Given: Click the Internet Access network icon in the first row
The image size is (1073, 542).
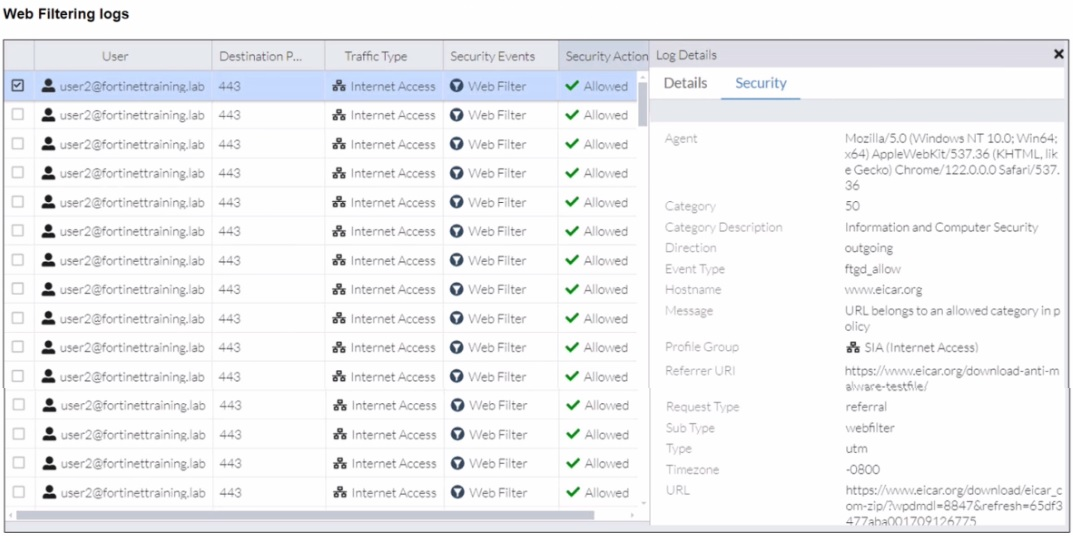Looking at the screenshot, I should tap(339, 86).
